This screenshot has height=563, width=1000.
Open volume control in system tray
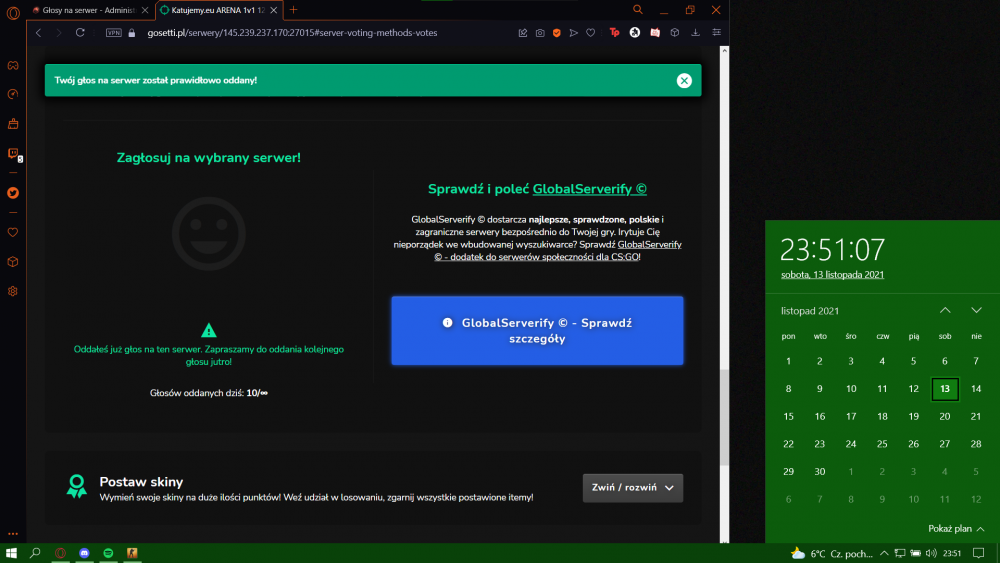(x=931, y=553)
